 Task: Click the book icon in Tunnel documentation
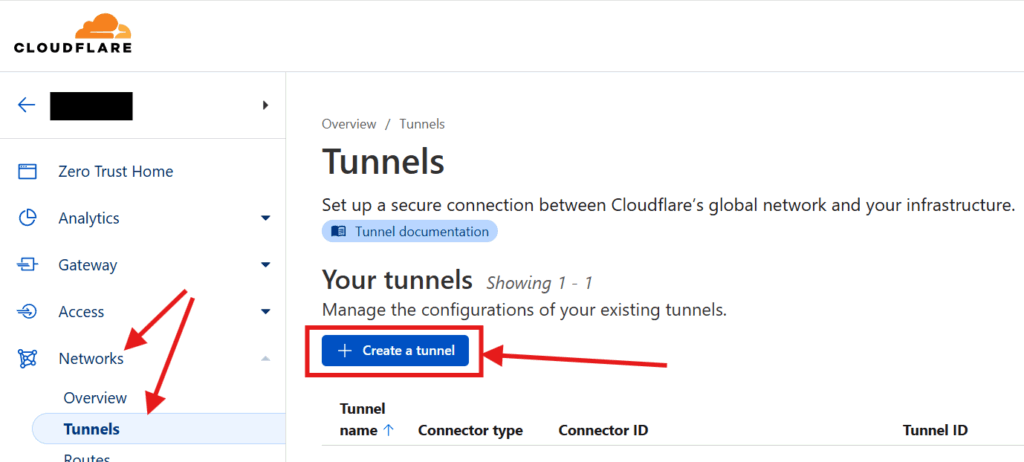[x=338, y=231]
